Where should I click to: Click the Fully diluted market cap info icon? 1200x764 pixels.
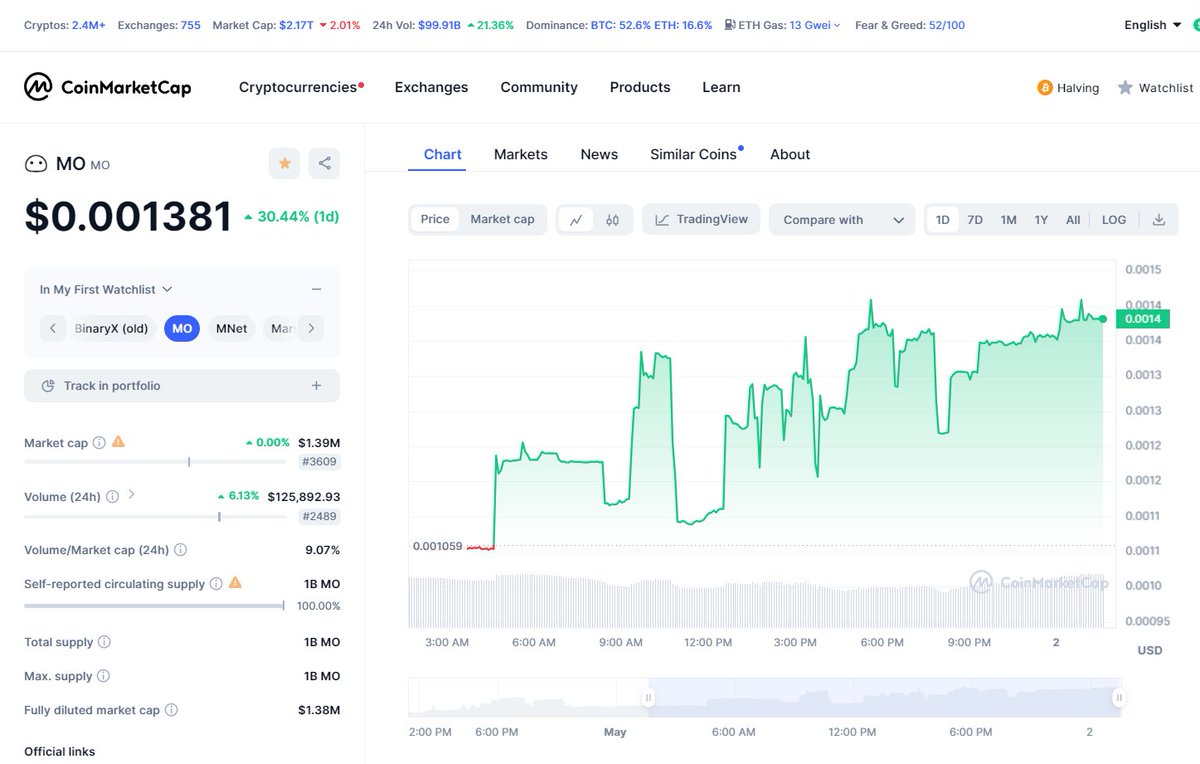pos(171,710)
